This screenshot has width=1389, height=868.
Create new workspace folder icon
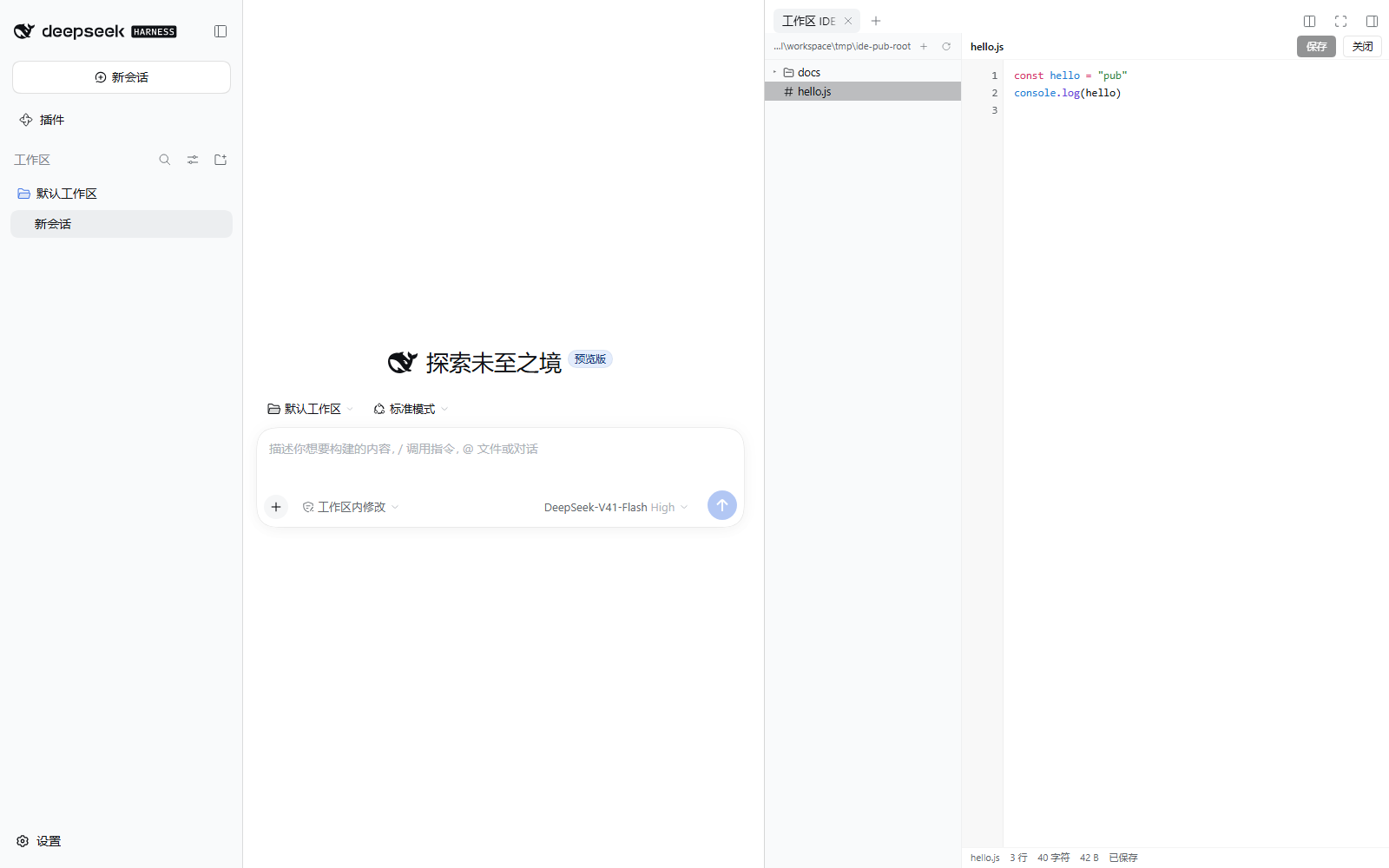point(221,160)
